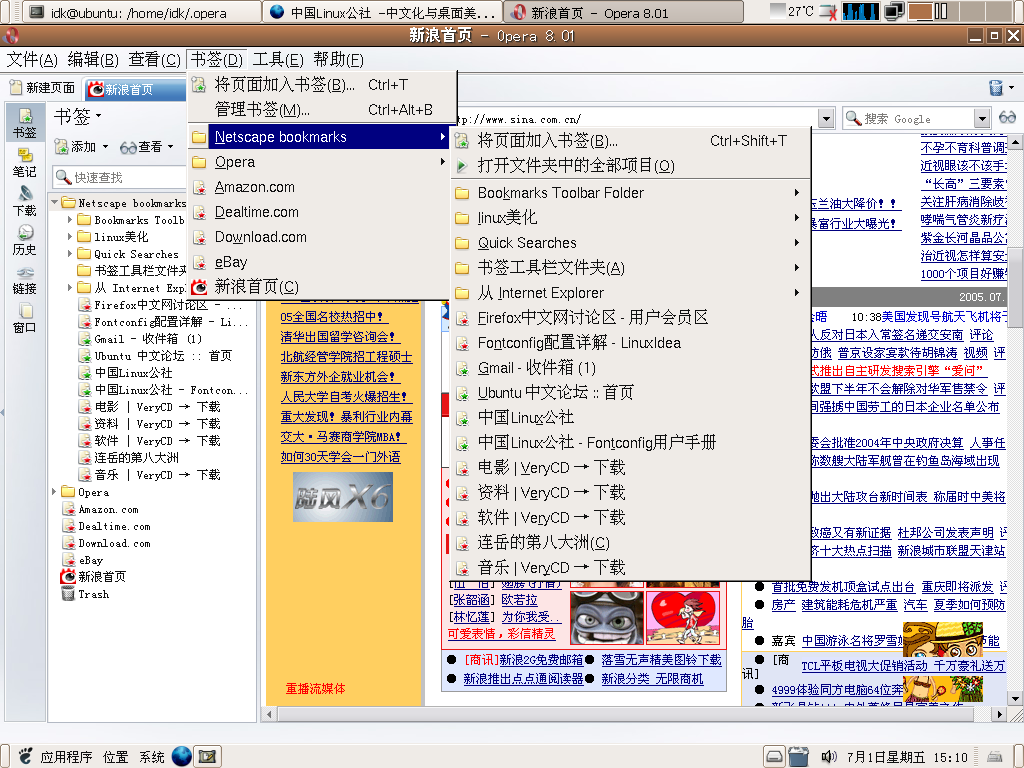The width and height of the screenshot is (1024, 768).
Task: Click the 陆风X6 banner image
Action: click(x=343, y=498)
